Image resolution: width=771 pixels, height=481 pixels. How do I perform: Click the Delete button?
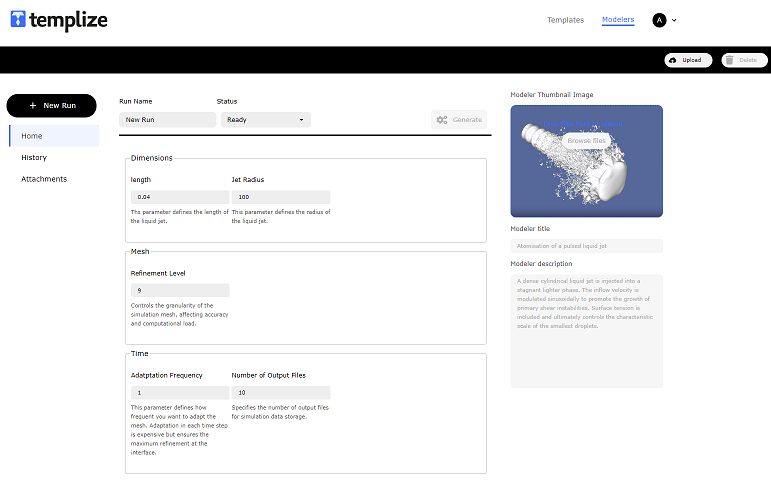[x=744, y=60]
